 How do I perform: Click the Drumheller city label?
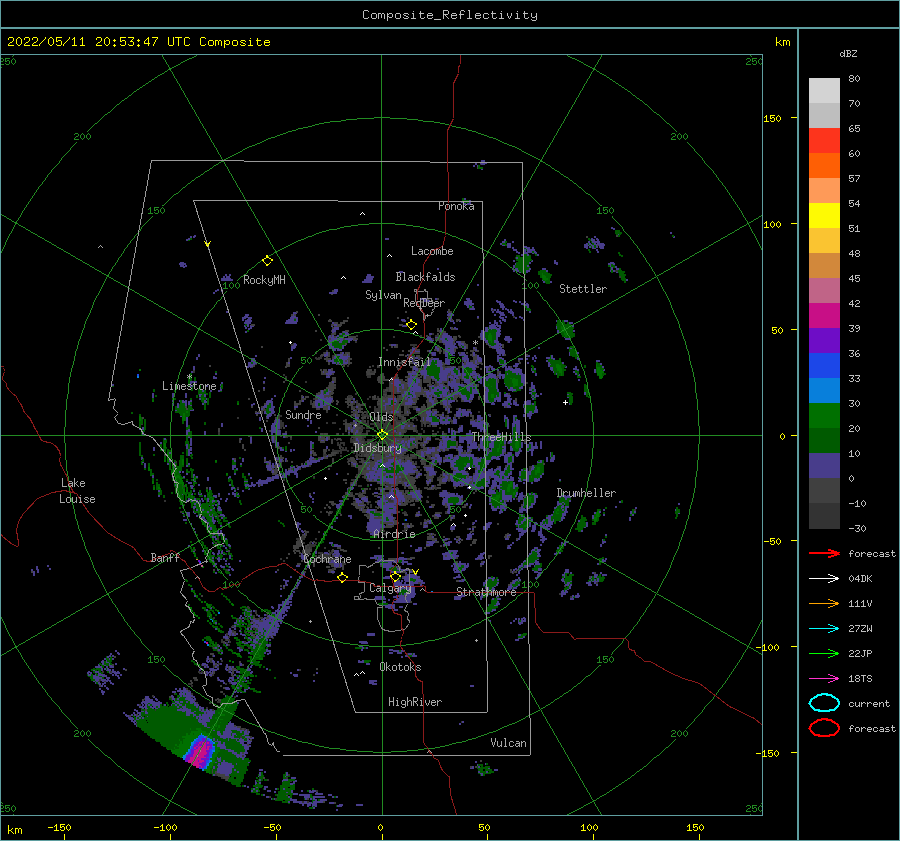[x=586, y=493]
